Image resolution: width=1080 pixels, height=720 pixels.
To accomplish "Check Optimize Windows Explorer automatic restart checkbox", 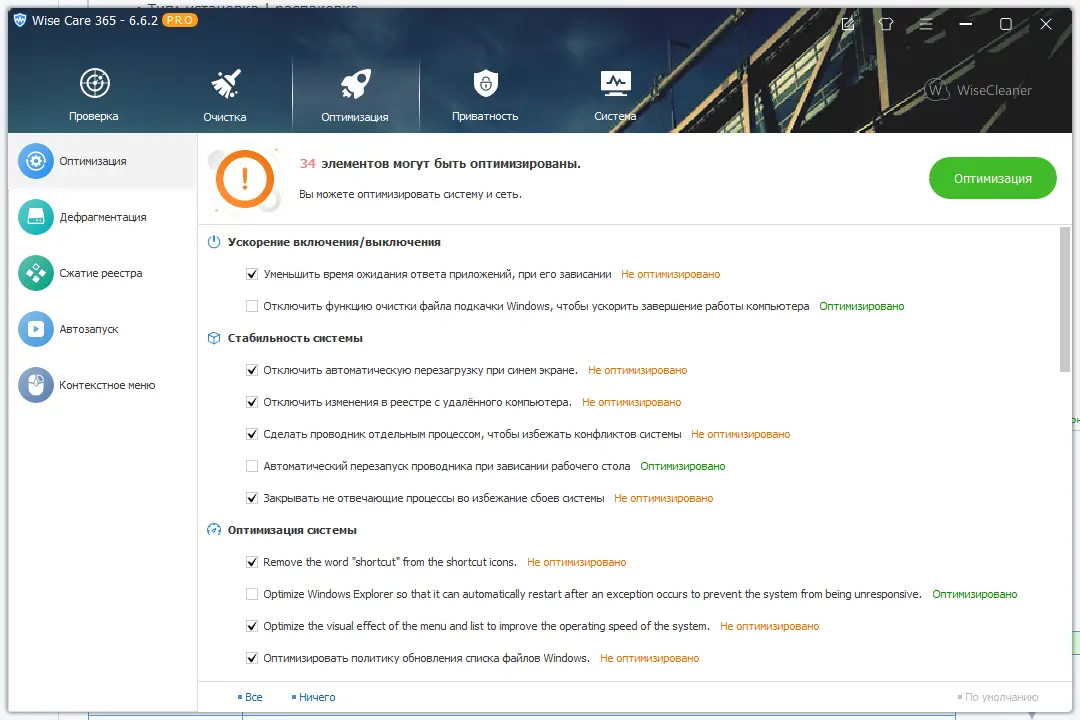I will tap(252, 594).
